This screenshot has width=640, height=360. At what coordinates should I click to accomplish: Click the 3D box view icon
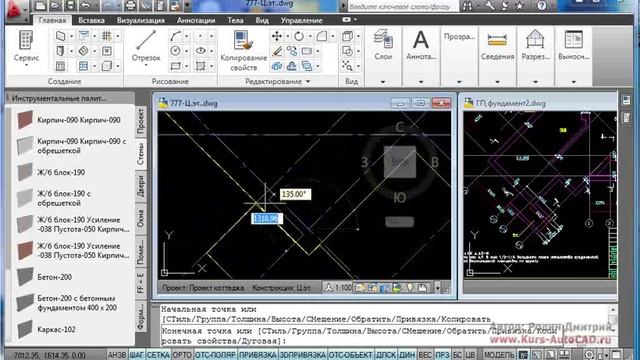(x=347, y=36)
